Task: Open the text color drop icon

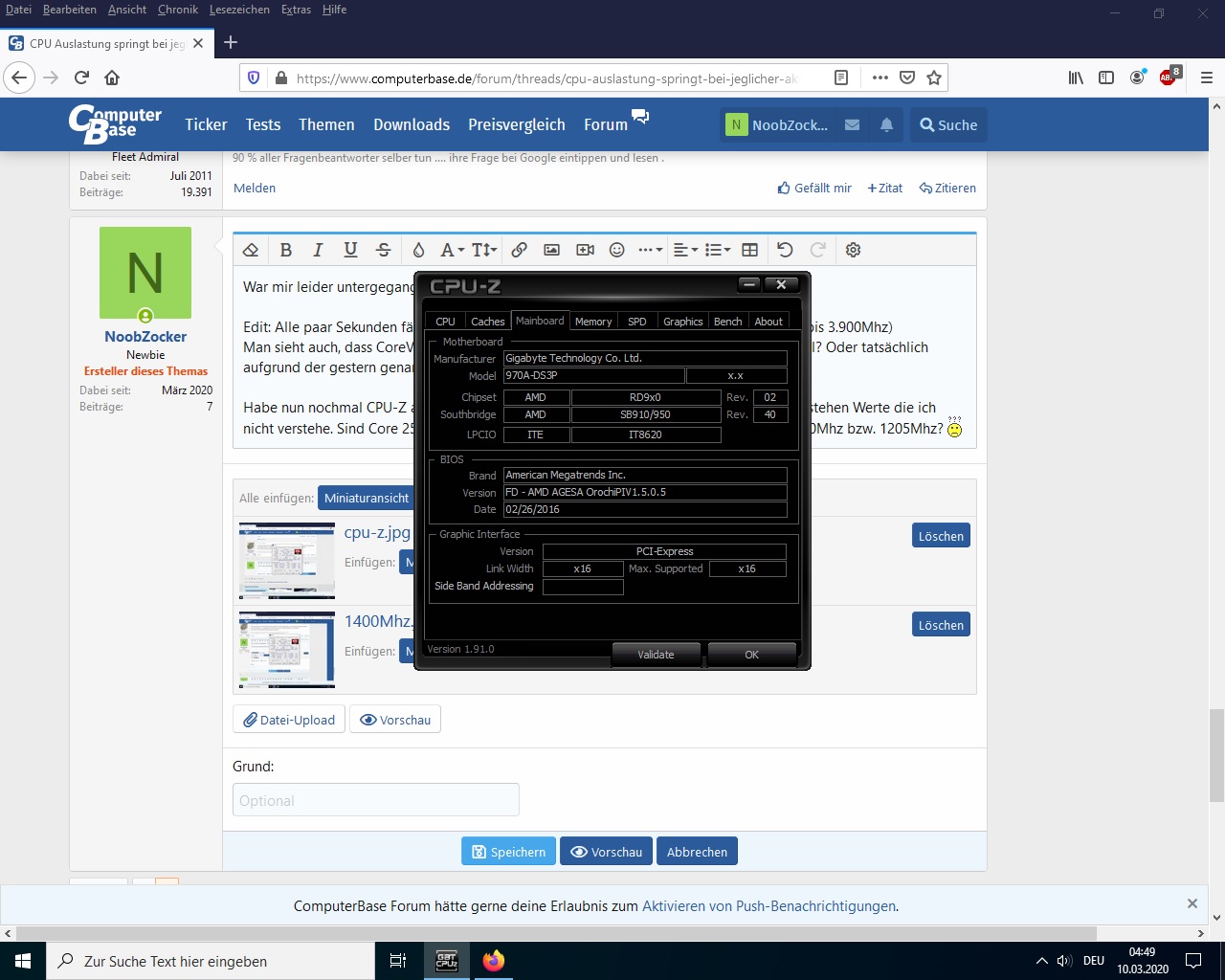Action: pos(418,250)
